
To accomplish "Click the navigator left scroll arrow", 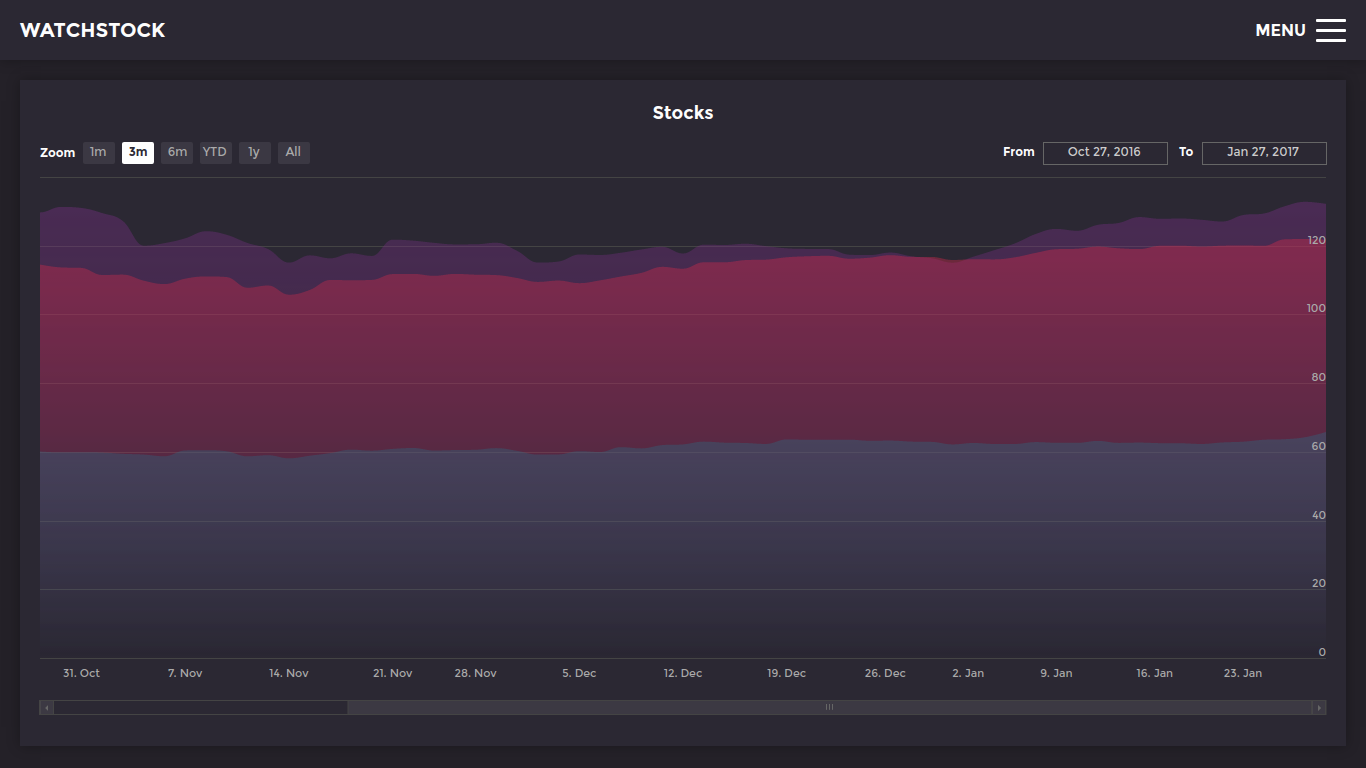I will point(46,708).
